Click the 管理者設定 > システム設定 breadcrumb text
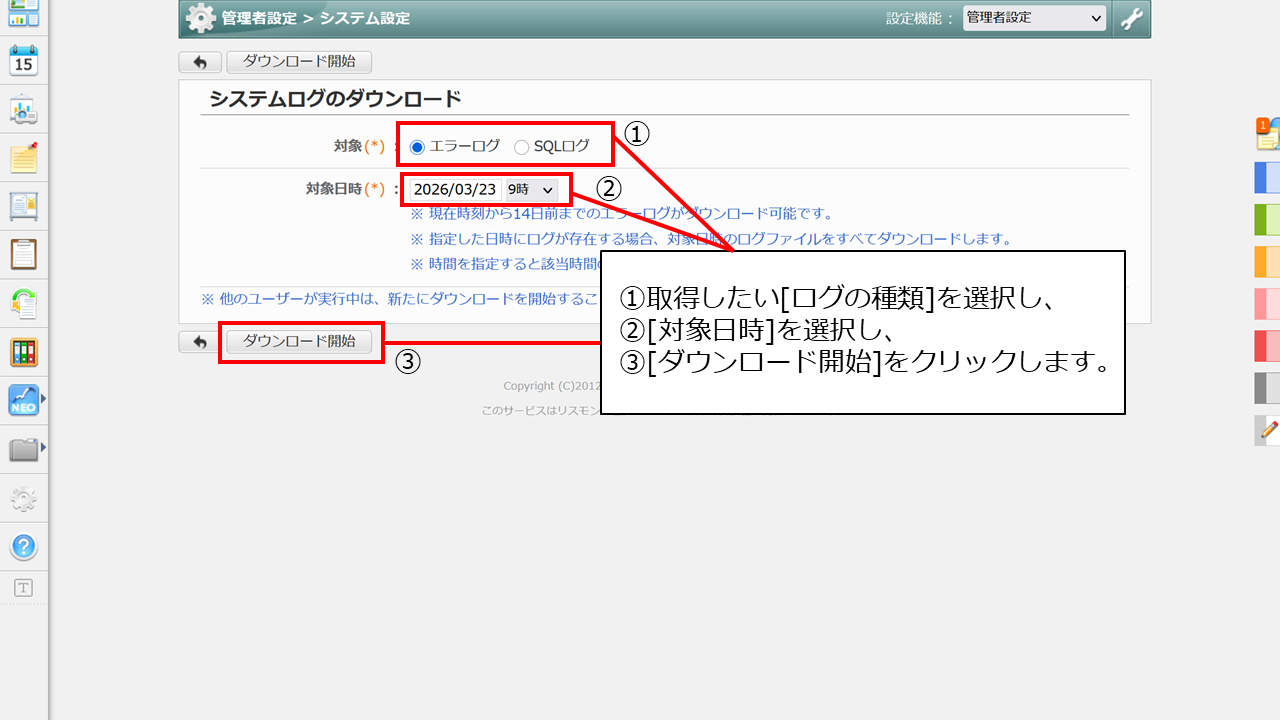 pyautogui.click(x=316, y=18)
